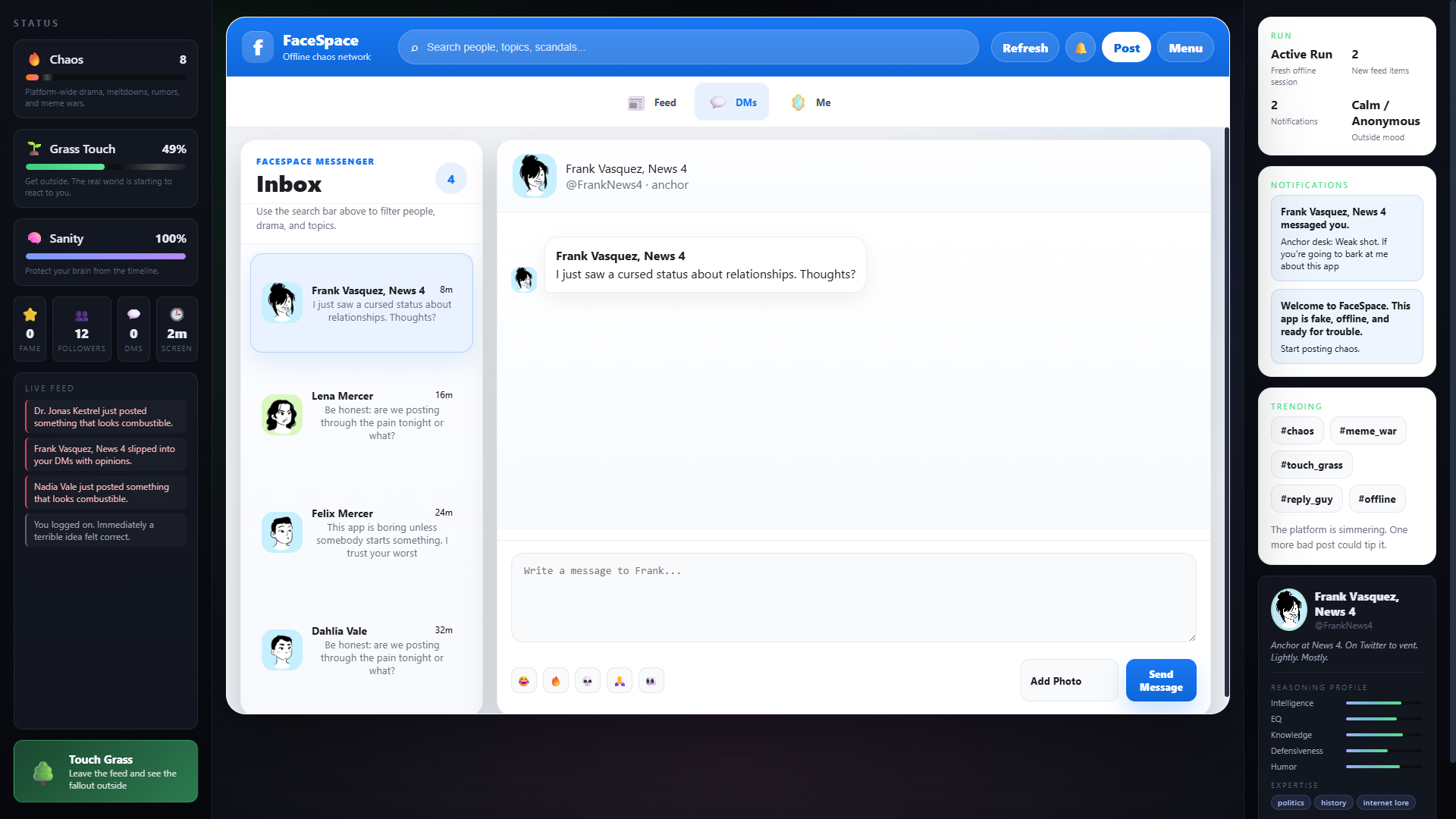Viewport: 1456px width, 819px height.
Task: Click the Followers people icon
Action: click(x=81, y=315)
